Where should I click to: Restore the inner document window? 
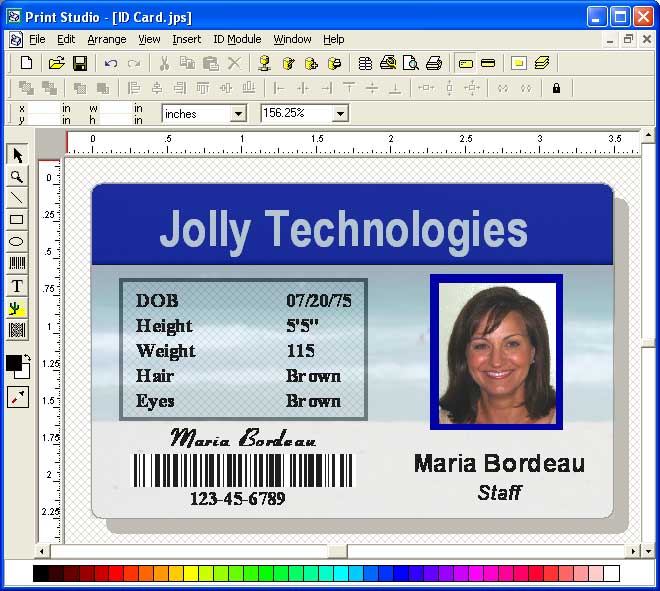[x=628, y=39]
